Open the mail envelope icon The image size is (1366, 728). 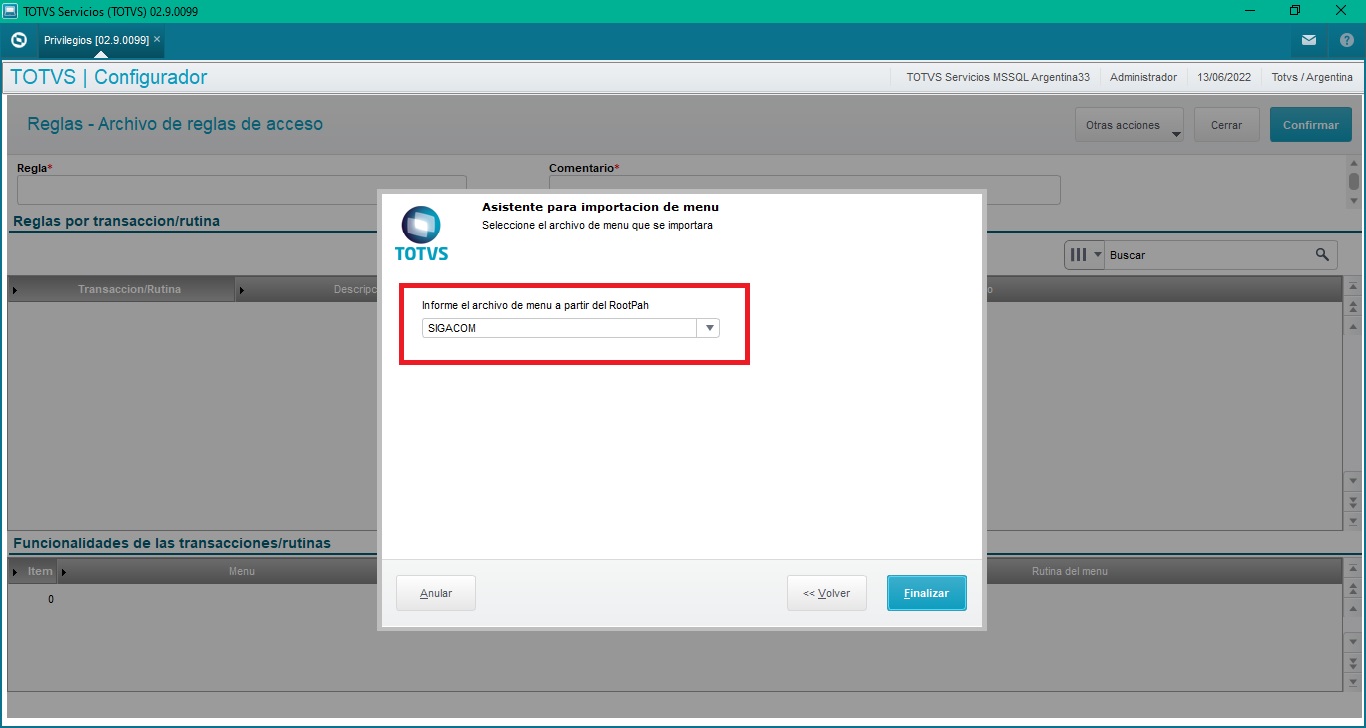click(1309, 40)
